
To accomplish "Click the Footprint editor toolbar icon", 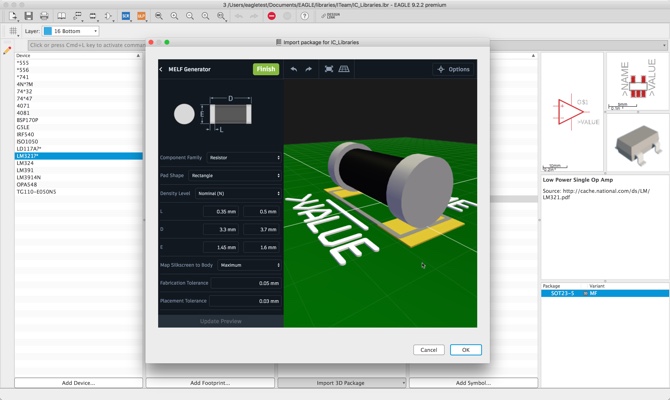I will coord(93,16).
